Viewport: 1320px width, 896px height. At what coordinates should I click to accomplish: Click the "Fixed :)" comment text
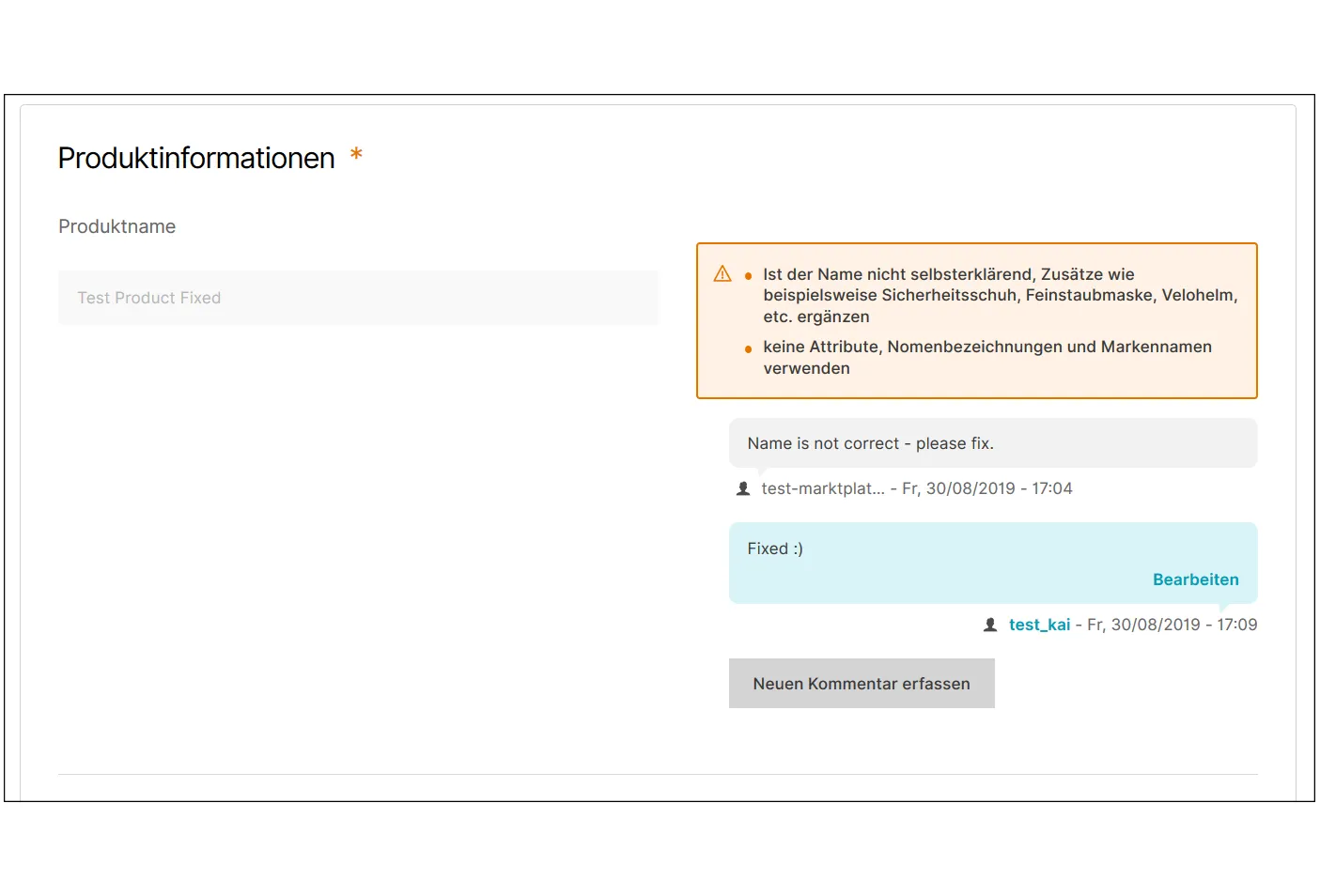coord(775,548)
